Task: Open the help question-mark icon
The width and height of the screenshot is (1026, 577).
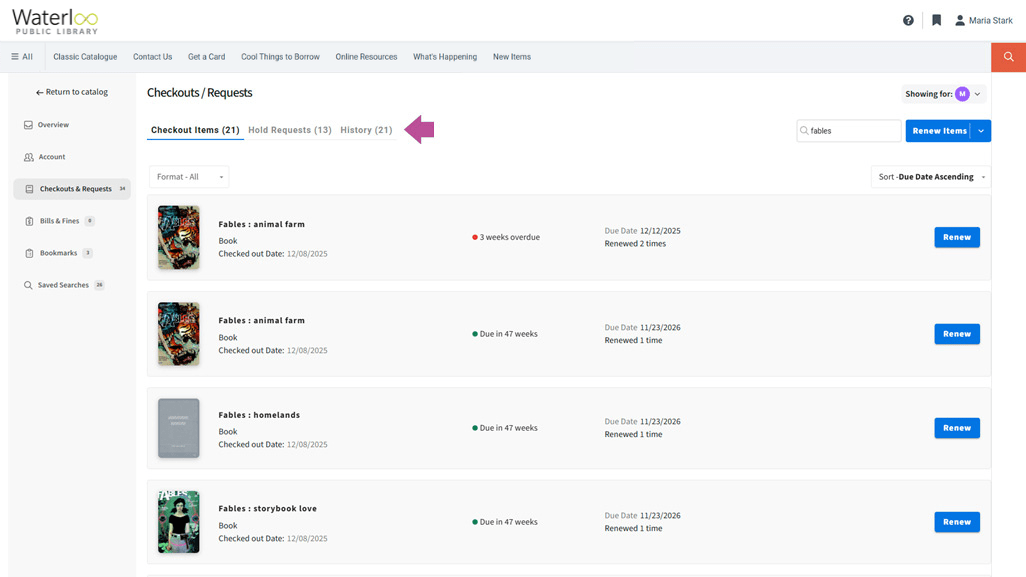Action: (908, 19)
